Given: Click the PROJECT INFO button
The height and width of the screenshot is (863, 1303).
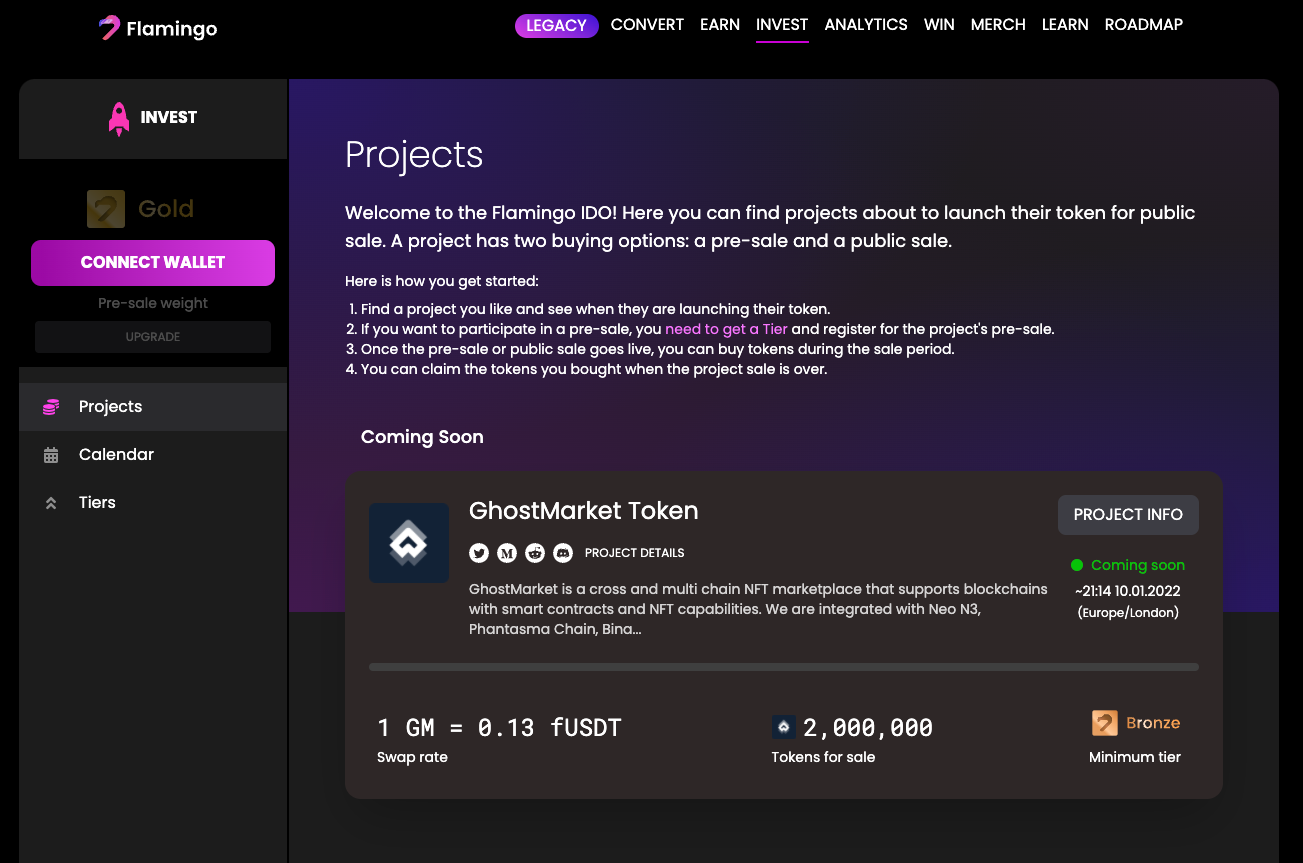Looking at the screenshot, I should tap(1128, 515).
